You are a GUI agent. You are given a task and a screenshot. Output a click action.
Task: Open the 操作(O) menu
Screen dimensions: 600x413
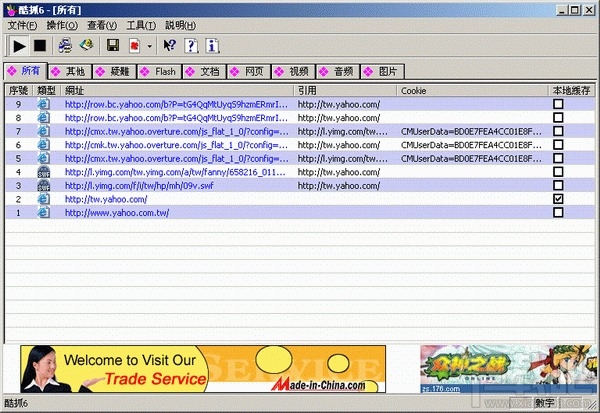pyautogui.click(x=62, y=25)
